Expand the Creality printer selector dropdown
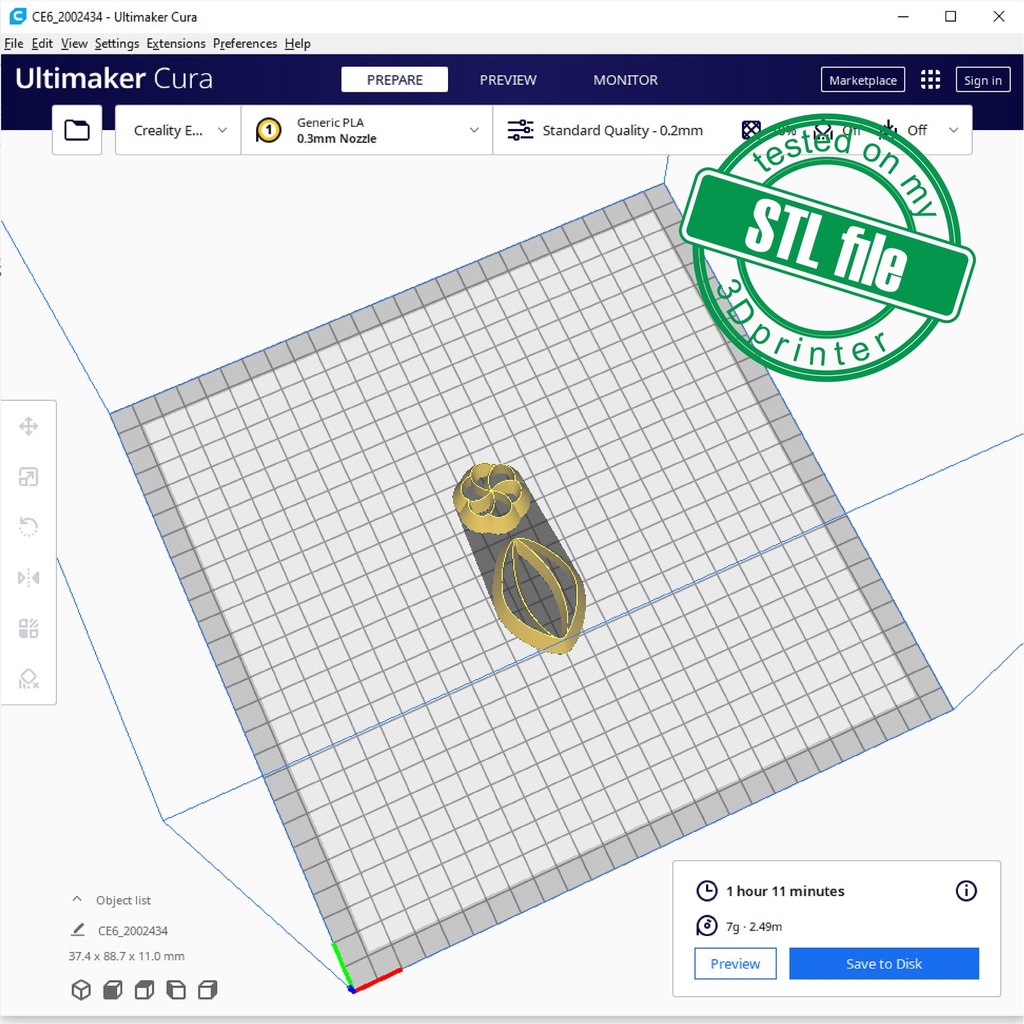 pos(179,130)
